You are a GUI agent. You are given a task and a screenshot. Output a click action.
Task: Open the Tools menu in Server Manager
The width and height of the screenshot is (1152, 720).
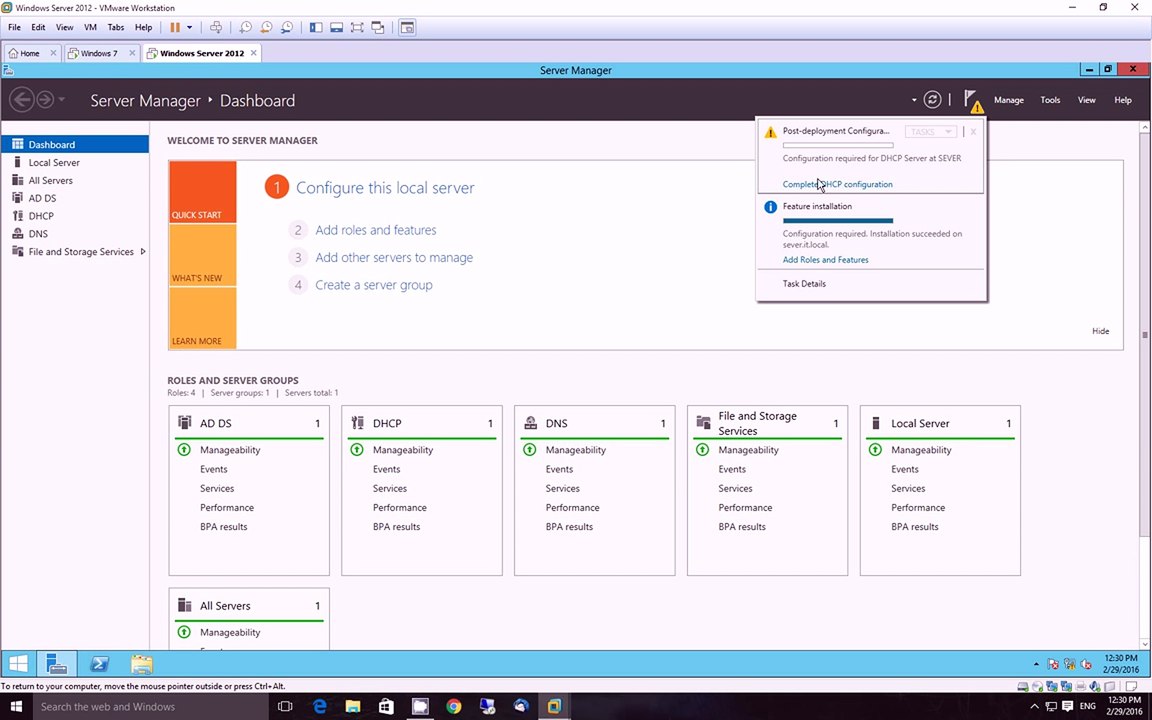[1050, 100]
